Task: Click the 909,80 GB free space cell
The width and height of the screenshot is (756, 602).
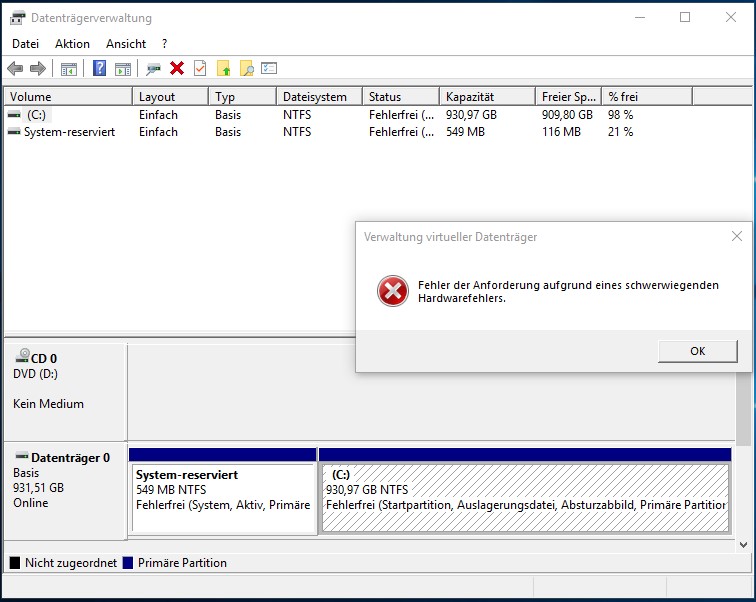Action: point(567,115)
